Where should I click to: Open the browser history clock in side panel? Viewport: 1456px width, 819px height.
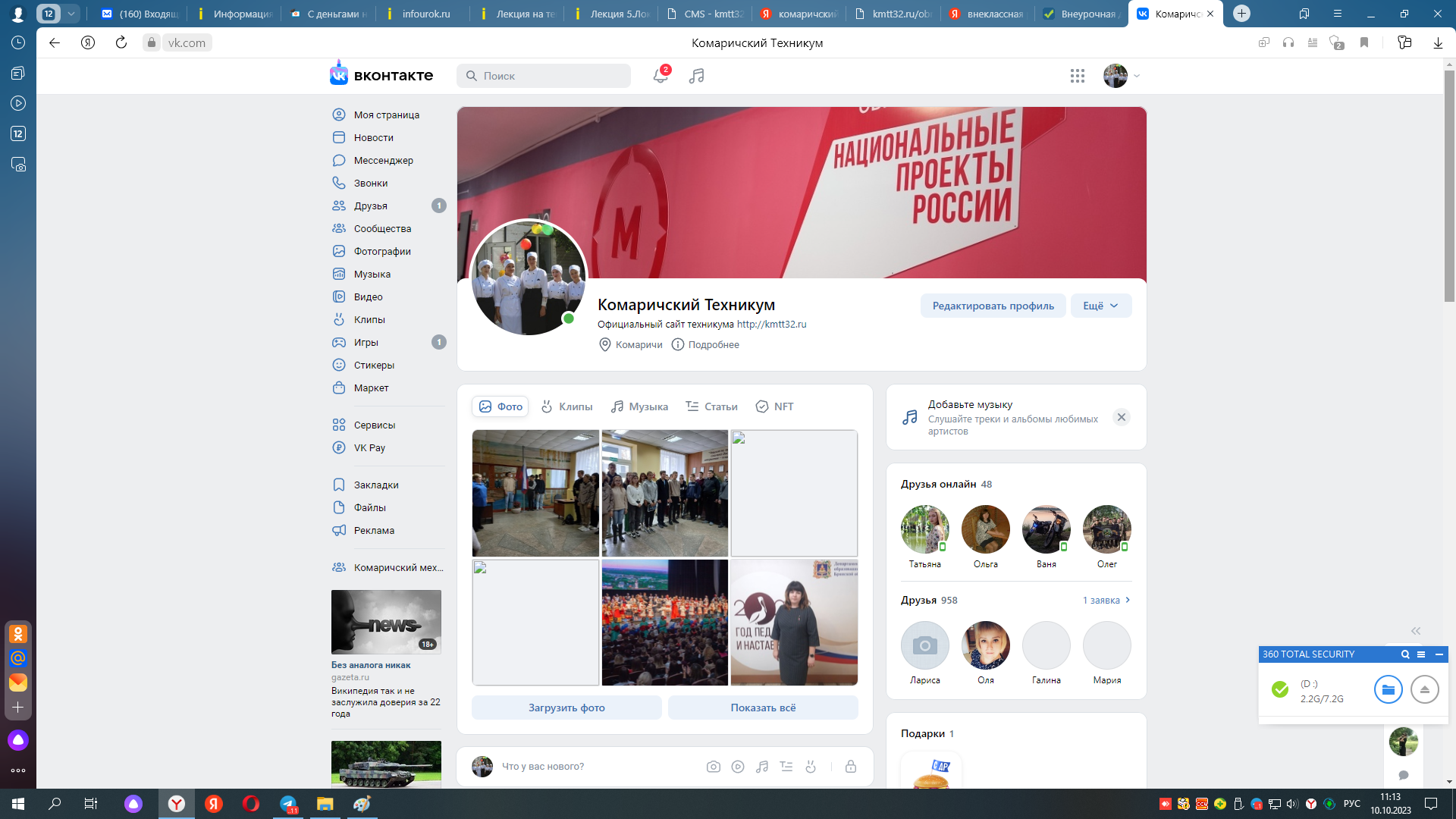pyautogui.click(x=18, y=42)
